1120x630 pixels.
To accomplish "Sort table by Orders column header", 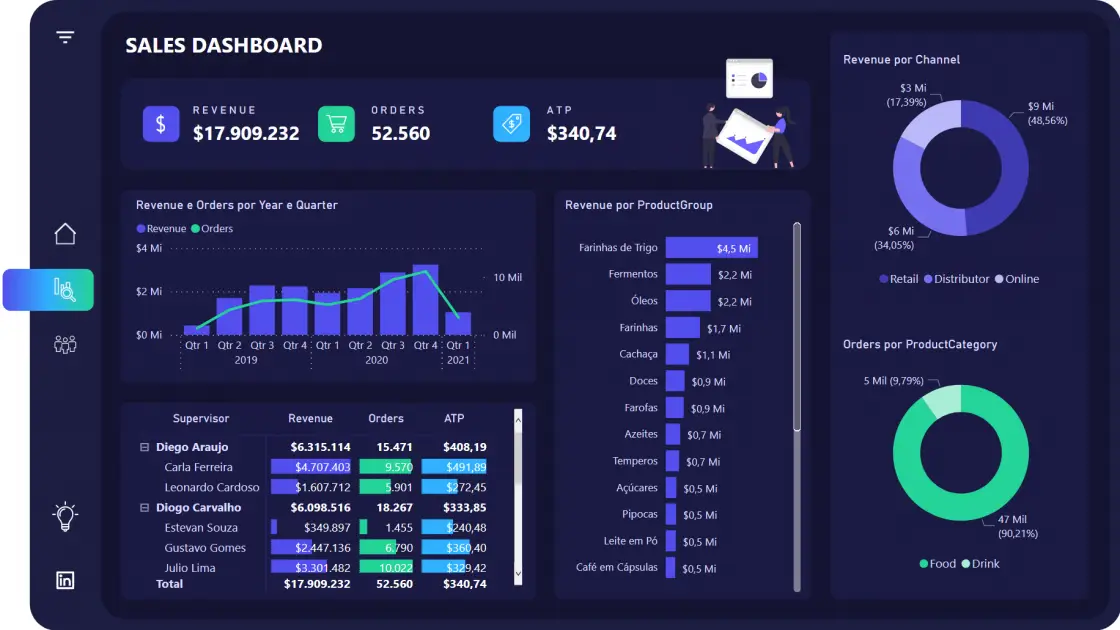I will [385, 419].
